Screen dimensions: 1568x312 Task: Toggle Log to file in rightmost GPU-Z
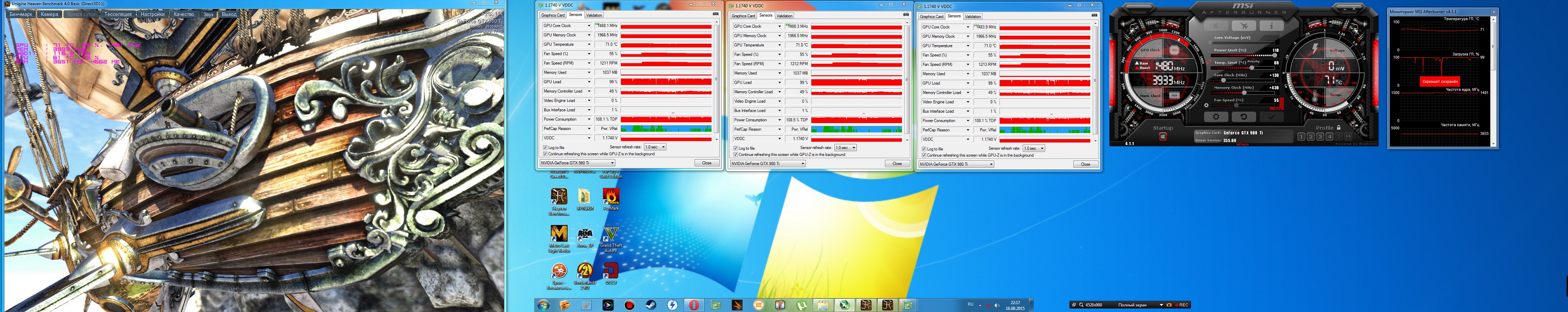[x=923, y=148]
